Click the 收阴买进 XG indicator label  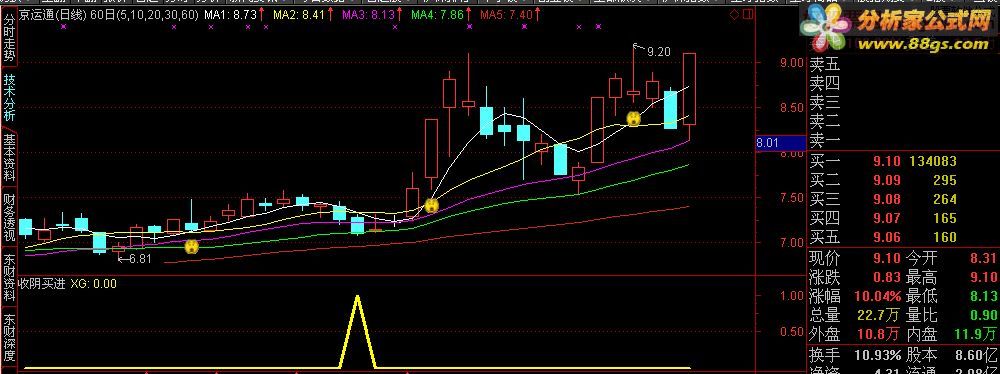(x=68, y=284)
